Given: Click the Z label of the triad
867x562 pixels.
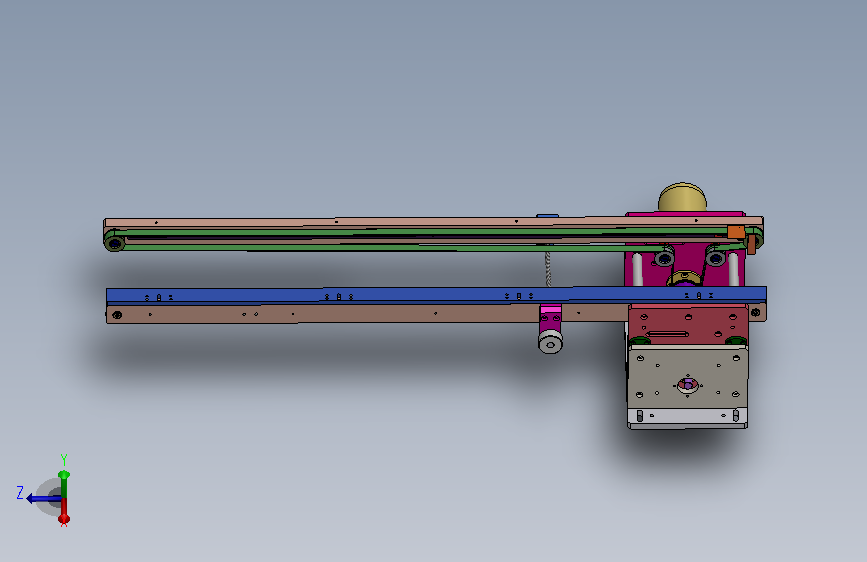Looking at the screenshot, I should [x=20, y=492].
